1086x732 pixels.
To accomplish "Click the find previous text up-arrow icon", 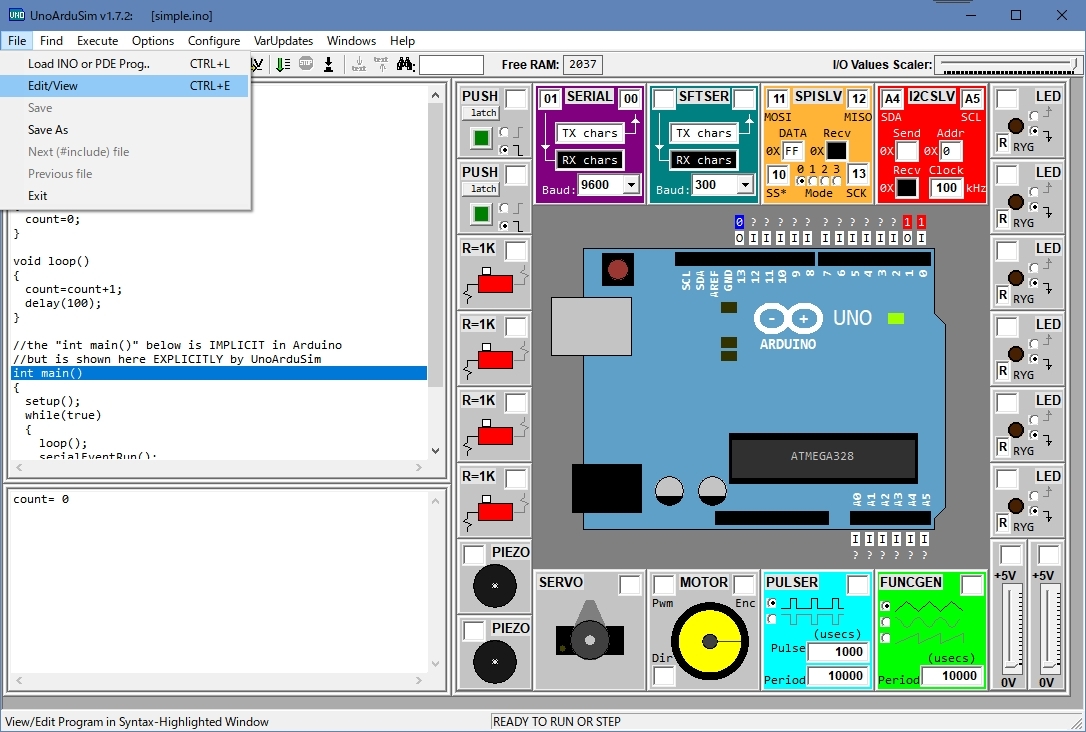I will tap(381, 64).
